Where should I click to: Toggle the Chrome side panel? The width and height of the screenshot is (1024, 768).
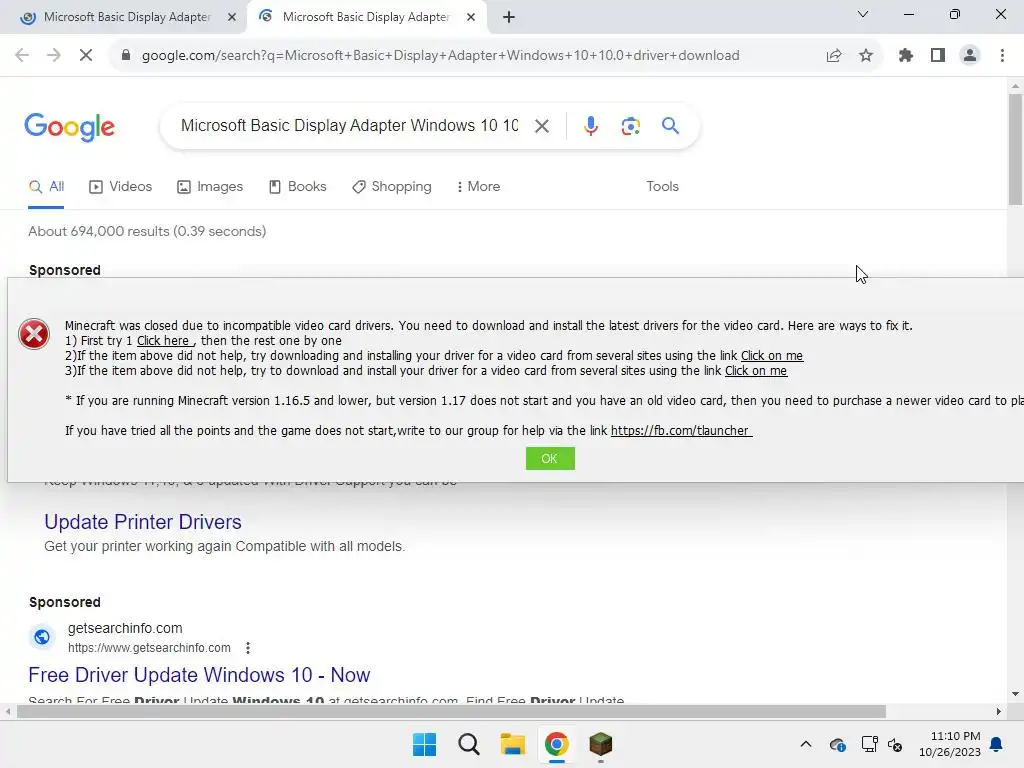click(938, 56)
